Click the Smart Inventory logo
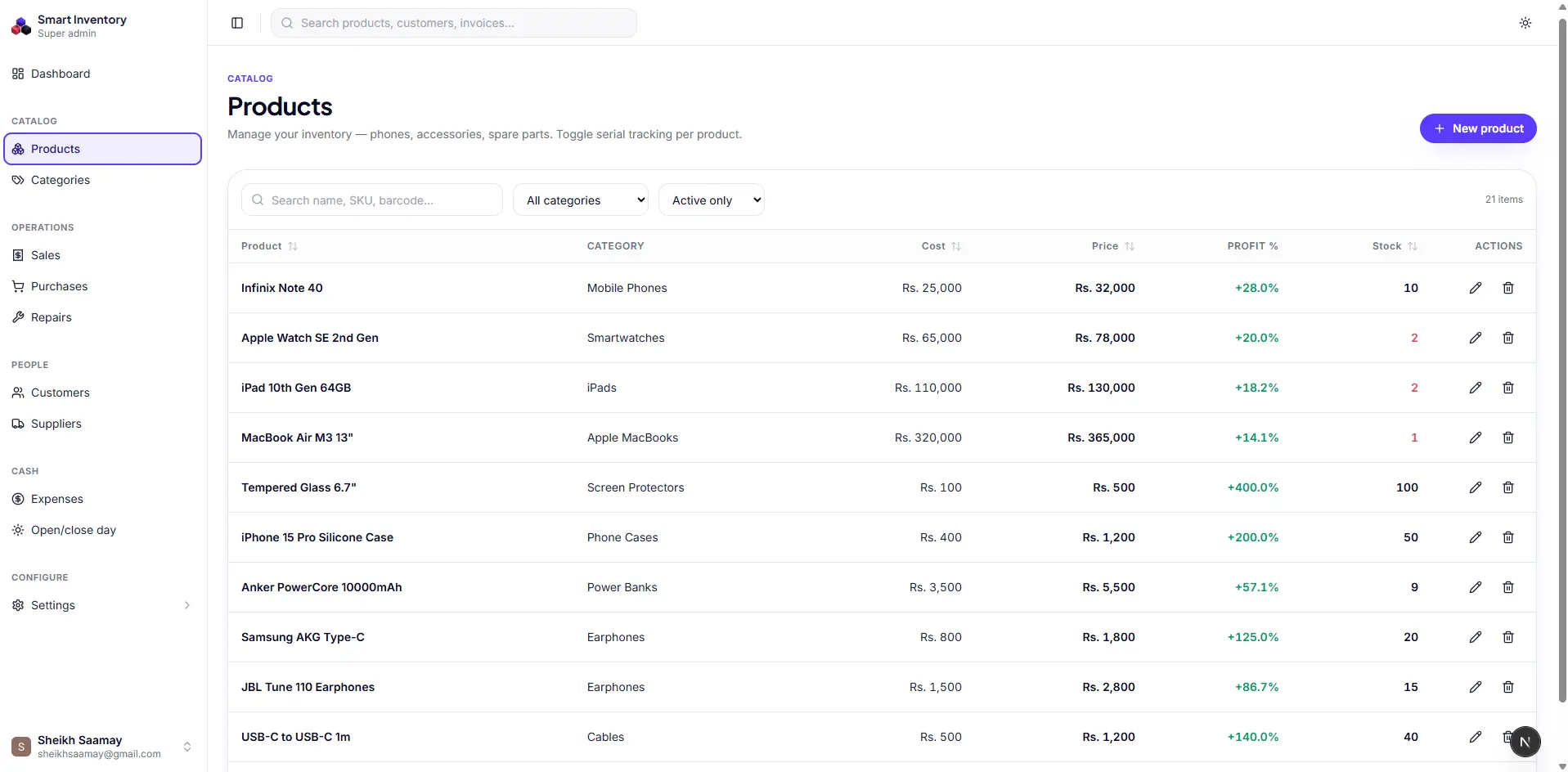Viewport: 1568px width, 772px height. point(21,26)
